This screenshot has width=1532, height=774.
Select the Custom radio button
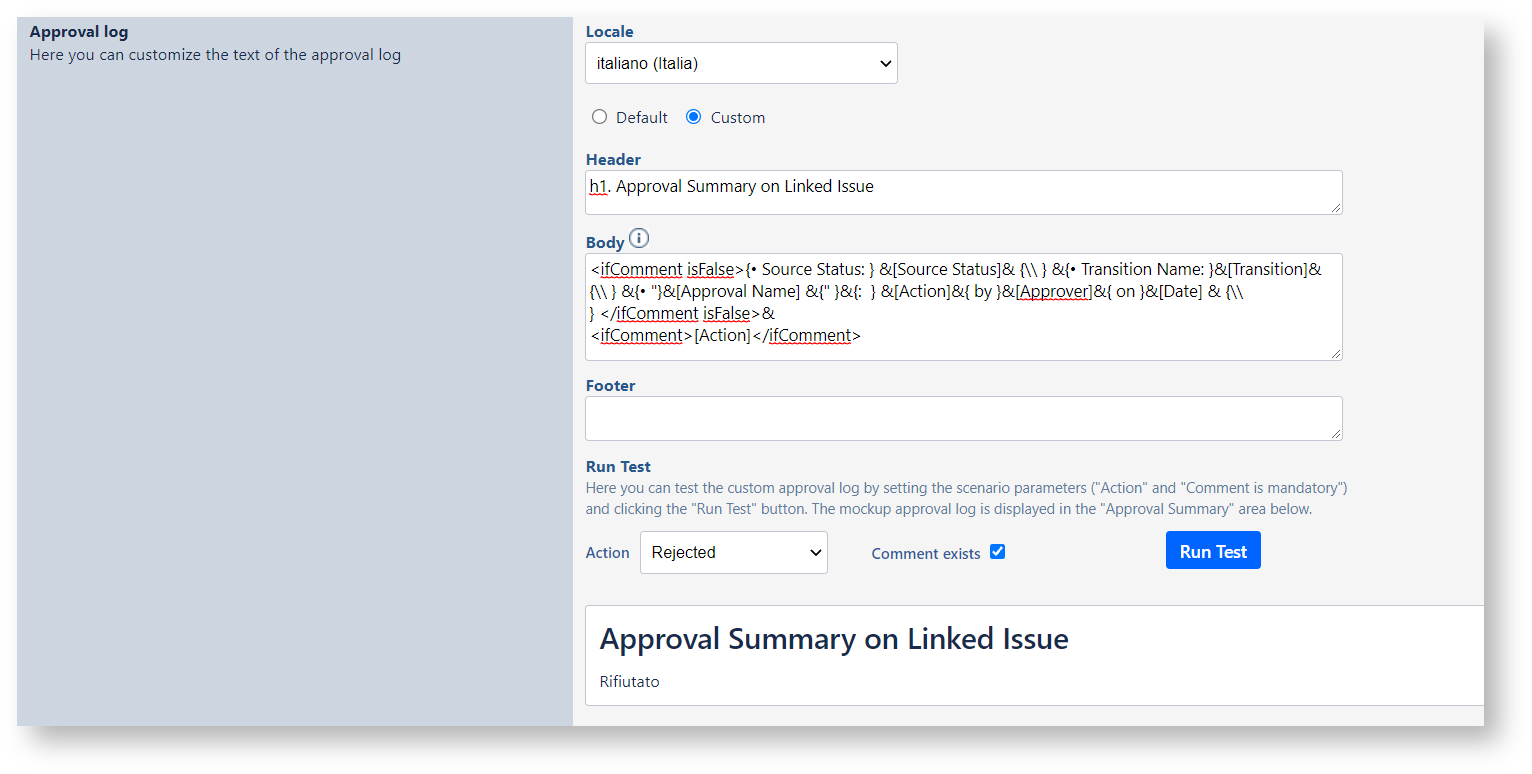(x=694, y=117)
